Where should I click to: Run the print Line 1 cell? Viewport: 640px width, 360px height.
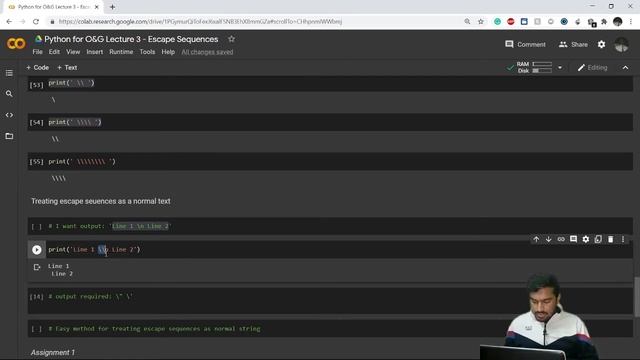(x=37, y=250)
